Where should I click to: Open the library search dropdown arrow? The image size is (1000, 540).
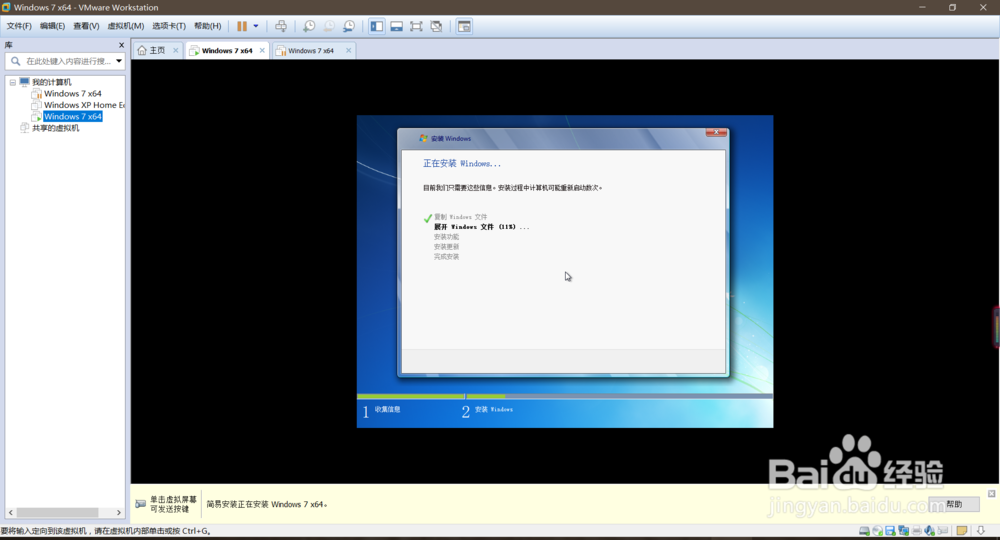point(119,61)
